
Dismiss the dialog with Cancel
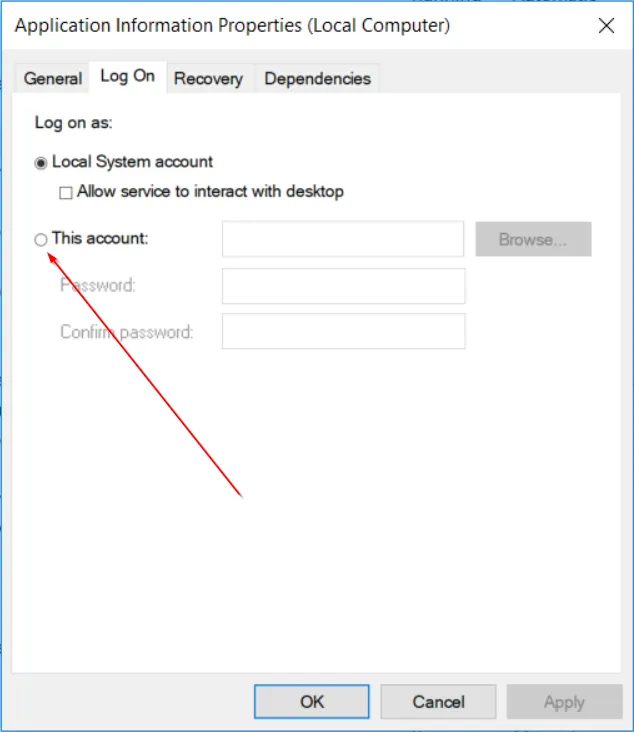click(438, 702)
